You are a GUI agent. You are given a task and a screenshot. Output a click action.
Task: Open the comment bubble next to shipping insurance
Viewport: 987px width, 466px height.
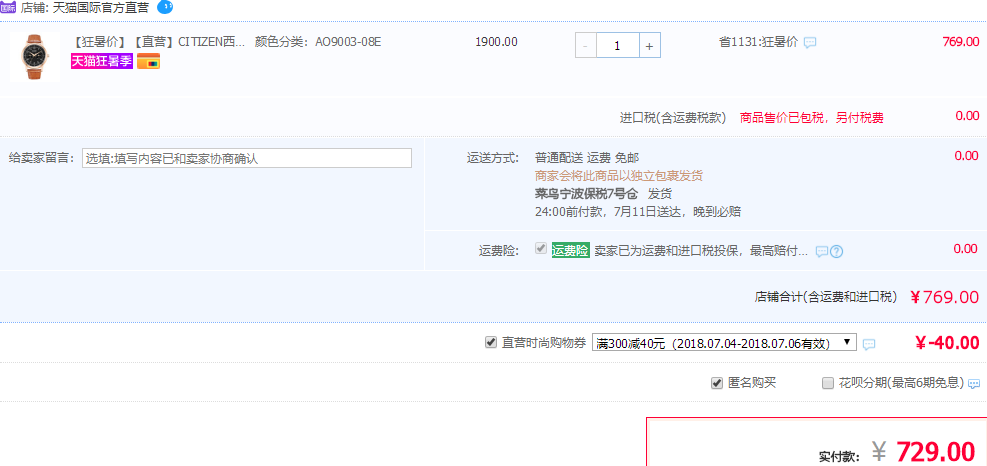tap(821, 251)
